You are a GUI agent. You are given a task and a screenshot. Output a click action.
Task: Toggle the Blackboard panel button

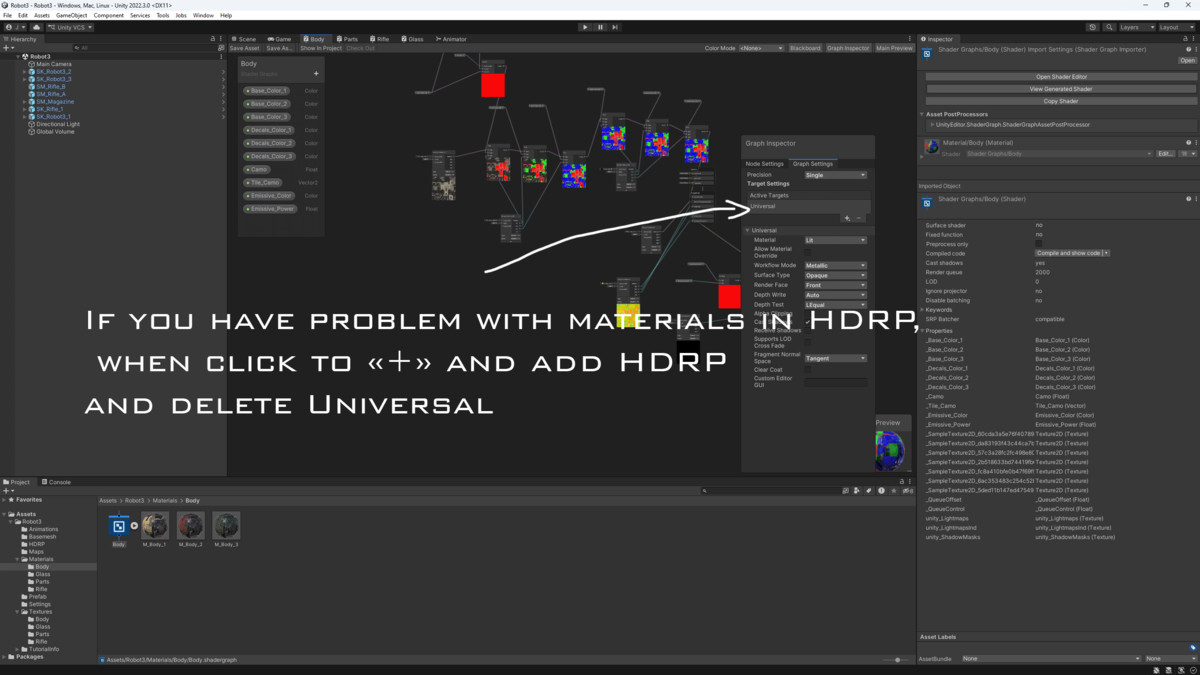805,48
